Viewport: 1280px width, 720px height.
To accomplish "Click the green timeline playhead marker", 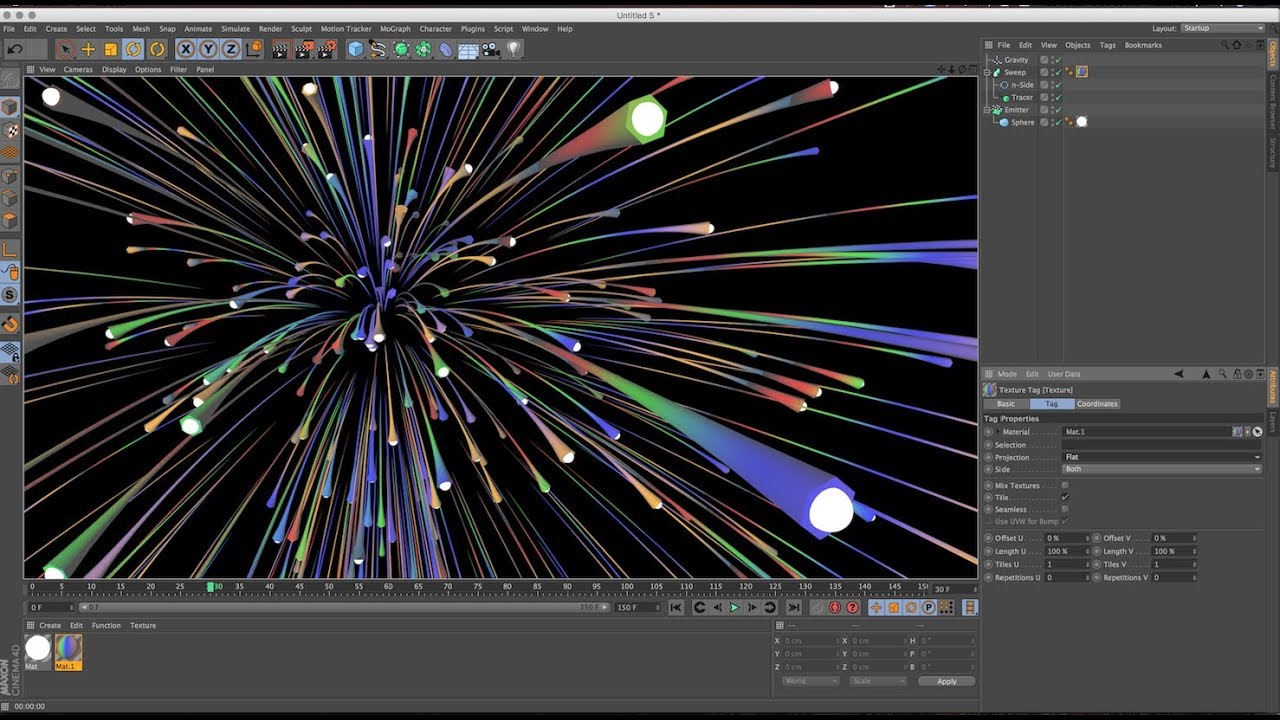I will [x=211, y=587].
